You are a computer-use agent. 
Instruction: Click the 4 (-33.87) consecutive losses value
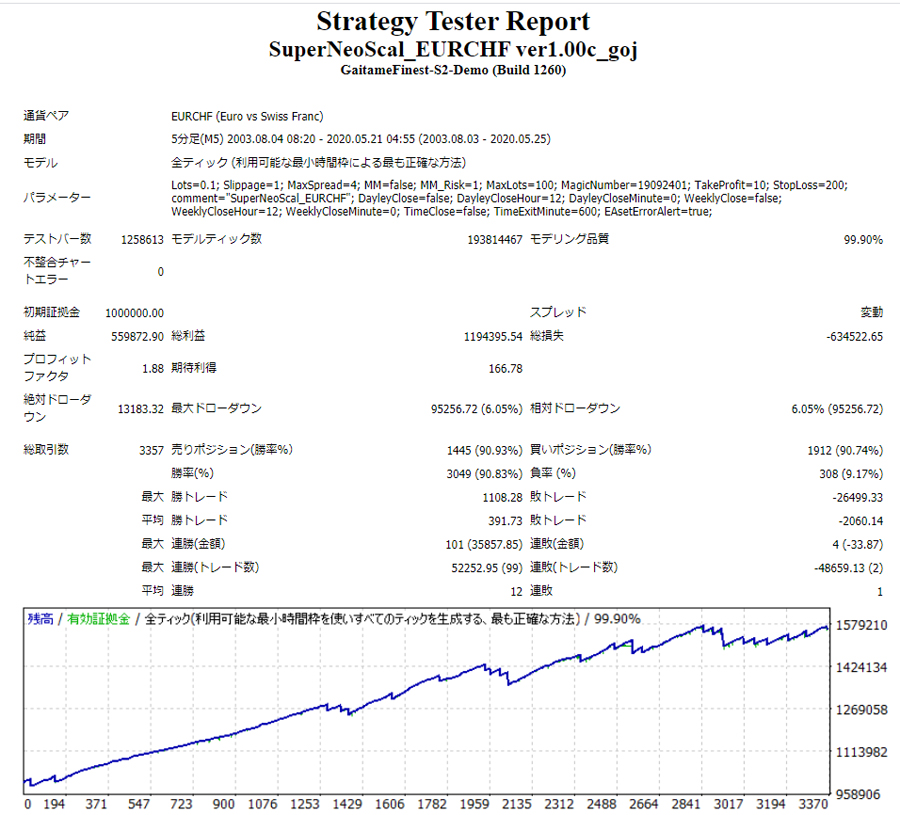click(x=858, y=545)
